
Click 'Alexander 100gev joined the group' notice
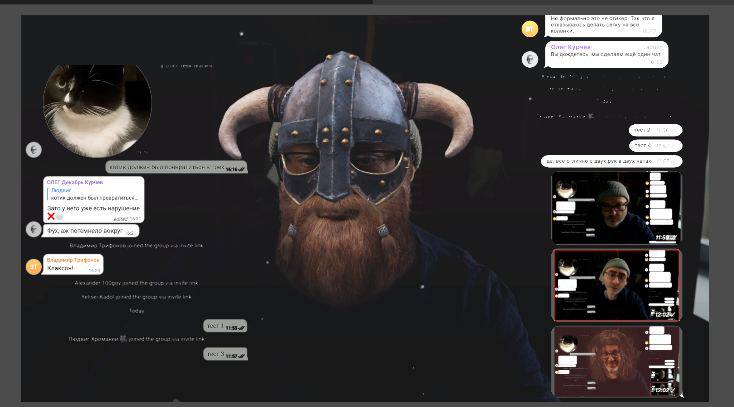(x=136, y=283)
